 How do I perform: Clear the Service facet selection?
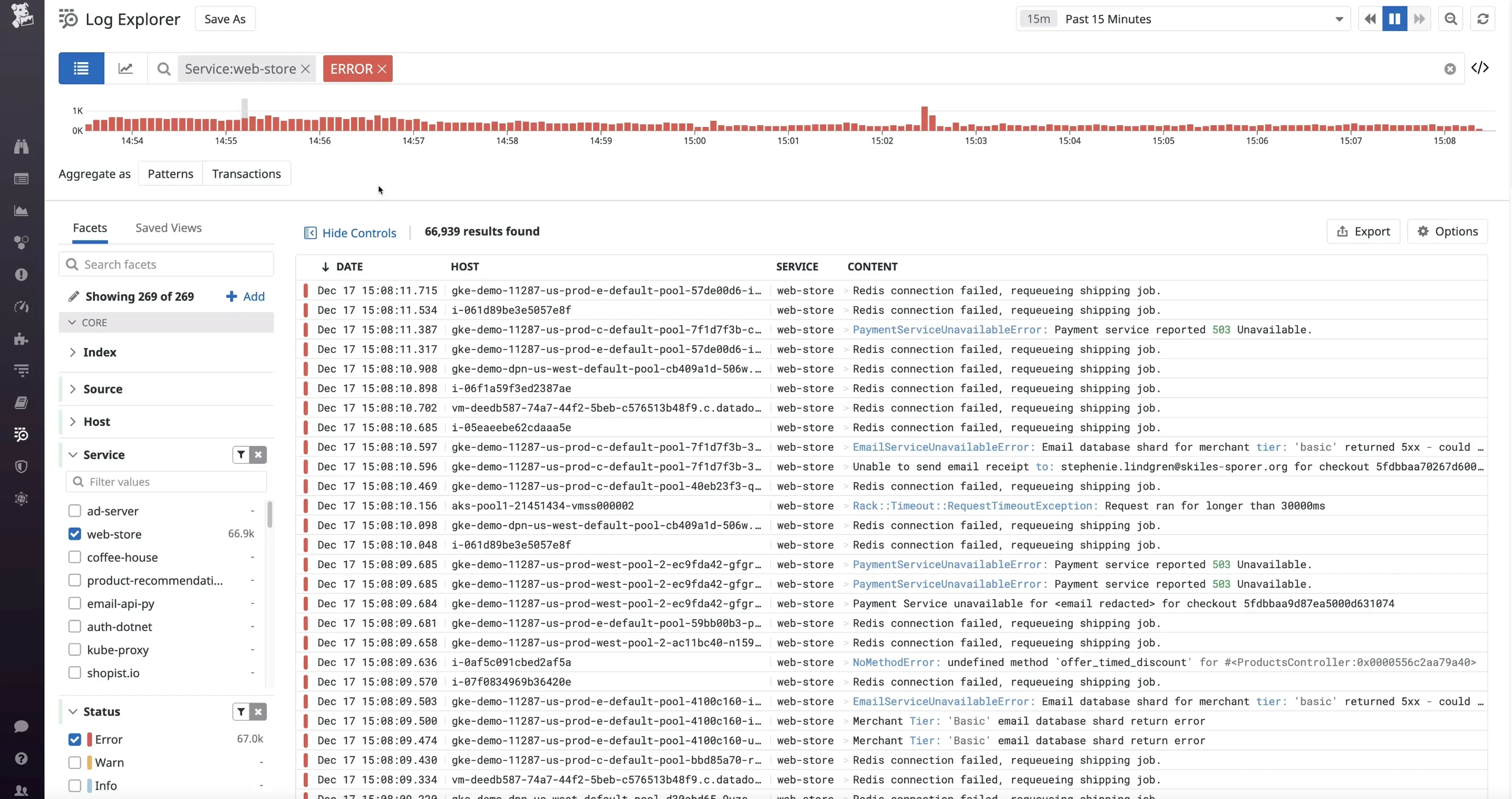(258, 455)
